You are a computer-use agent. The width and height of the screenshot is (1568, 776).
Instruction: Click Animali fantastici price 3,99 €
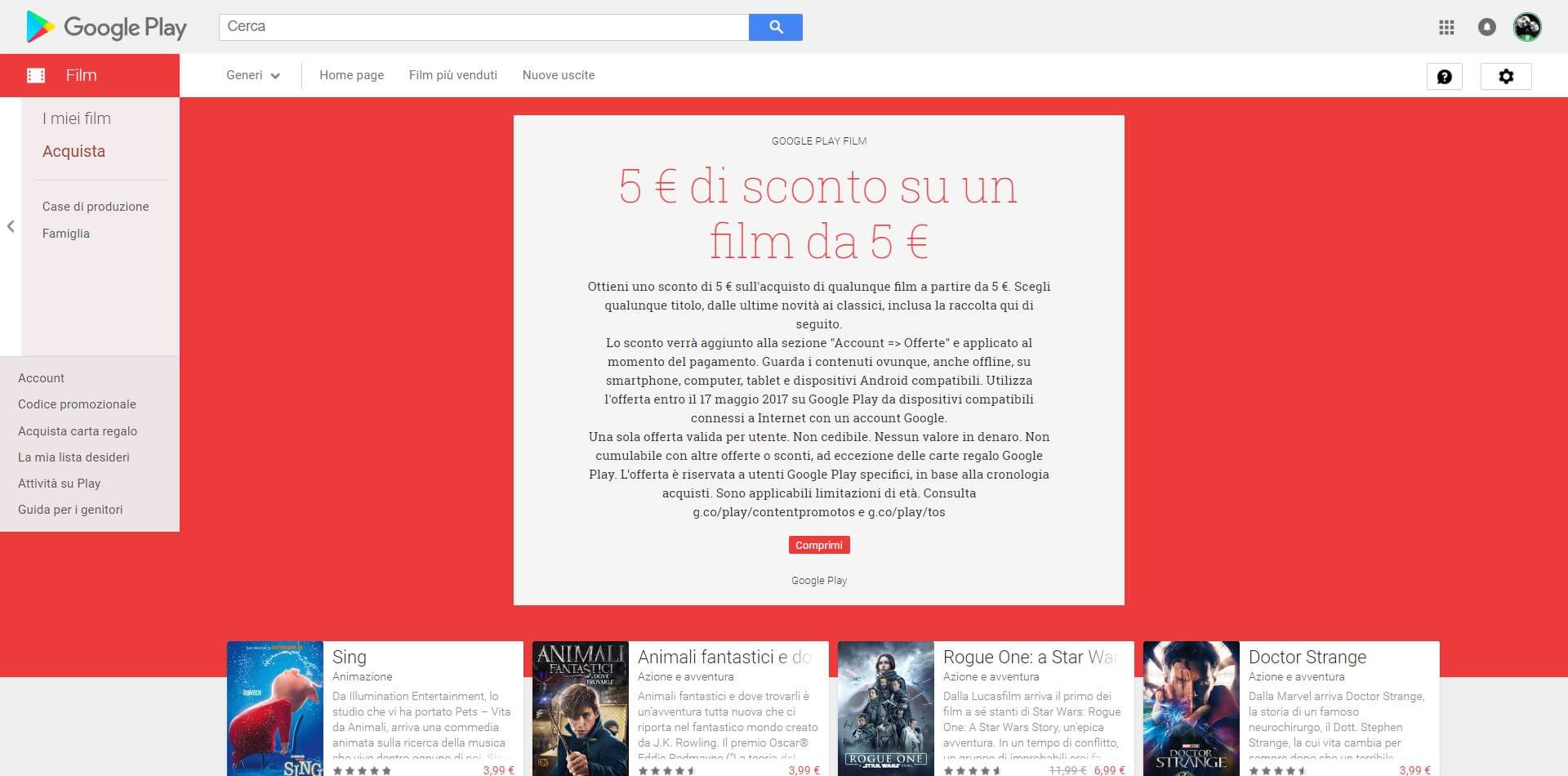pos(804,769)
